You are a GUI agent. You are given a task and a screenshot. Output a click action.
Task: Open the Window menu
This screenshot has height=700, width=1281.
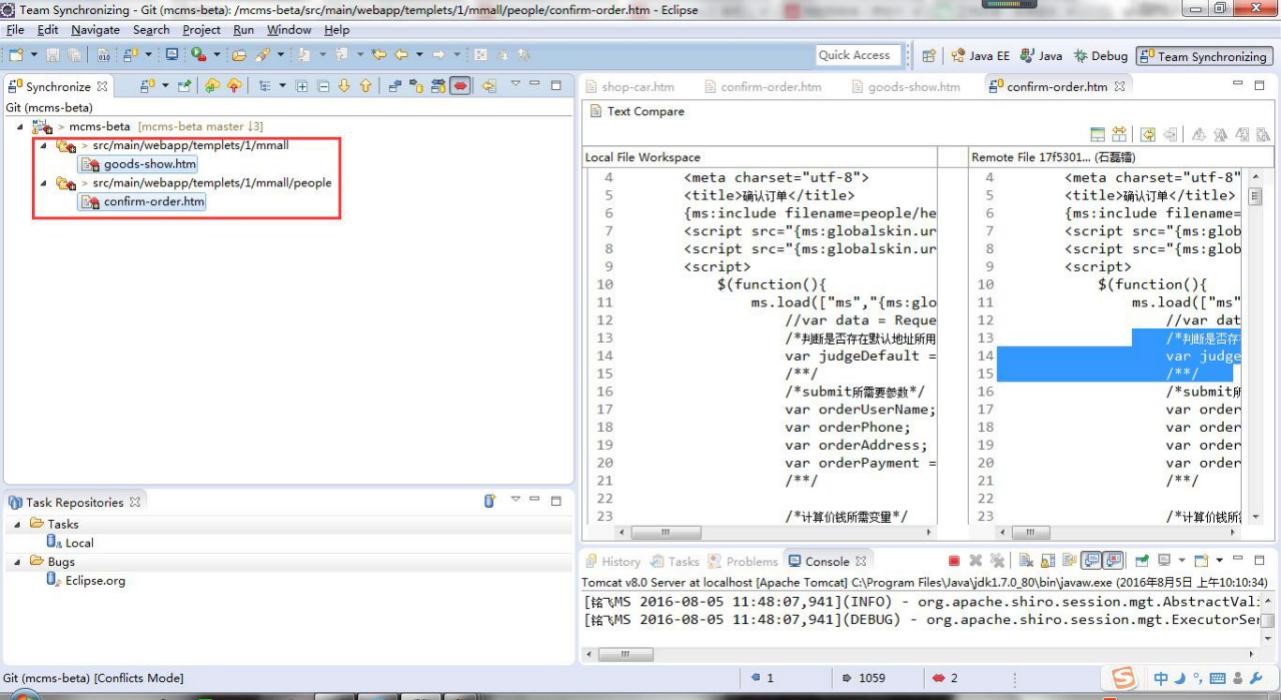tap(289, 30)
